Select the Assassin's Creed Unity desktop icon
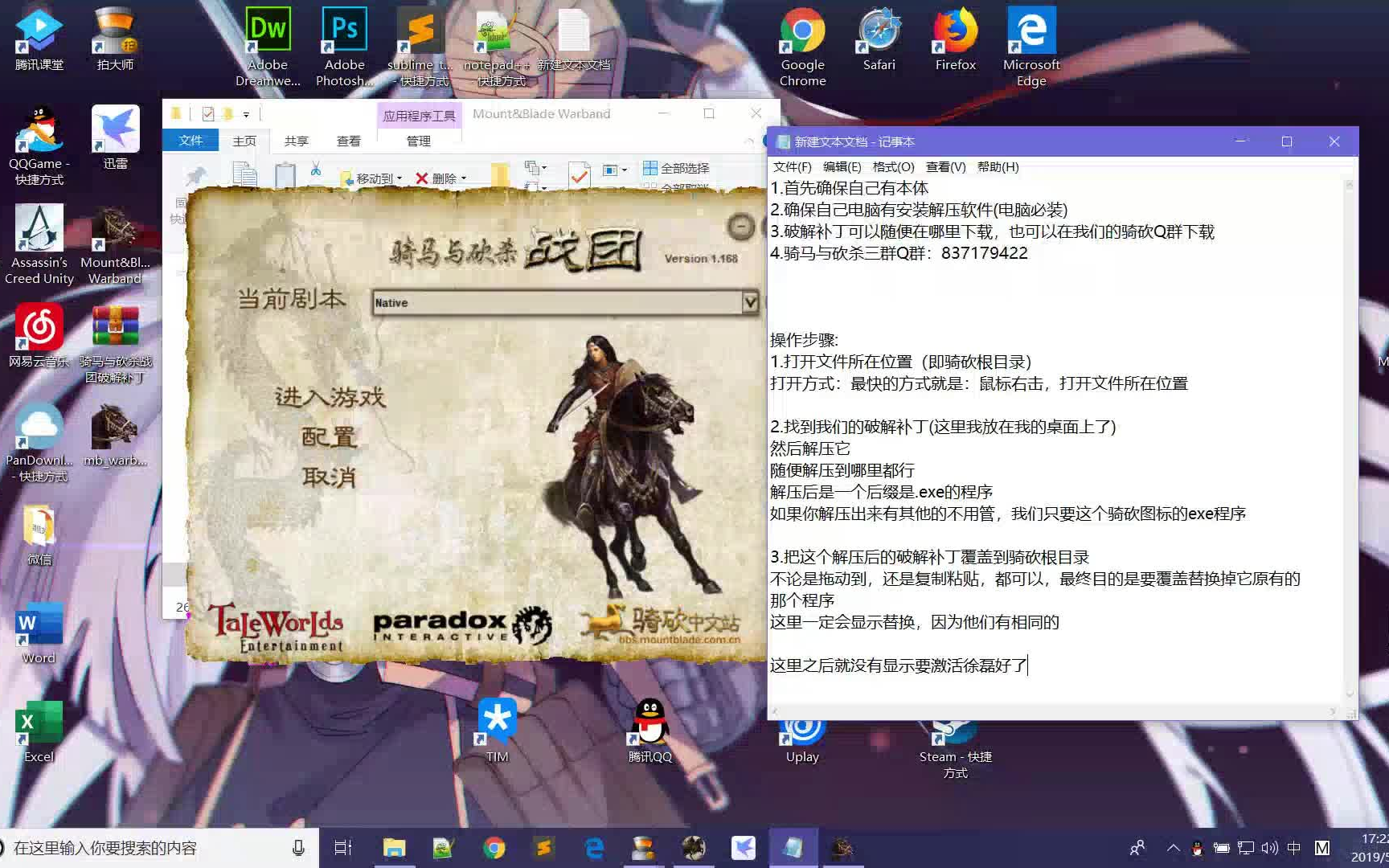Viewport: 1389px width, 868px height. pos(39,244)
